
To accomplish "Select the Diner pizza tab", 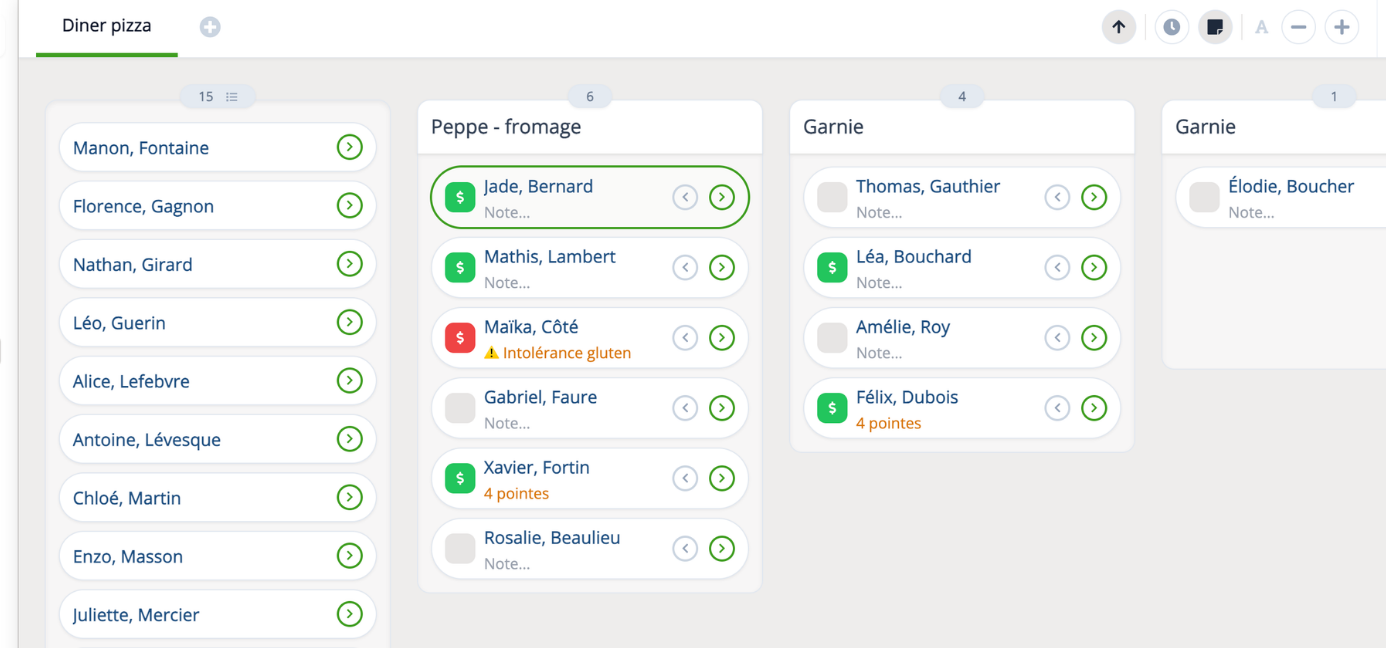I will pyautogui.click(x=107, y=27).
